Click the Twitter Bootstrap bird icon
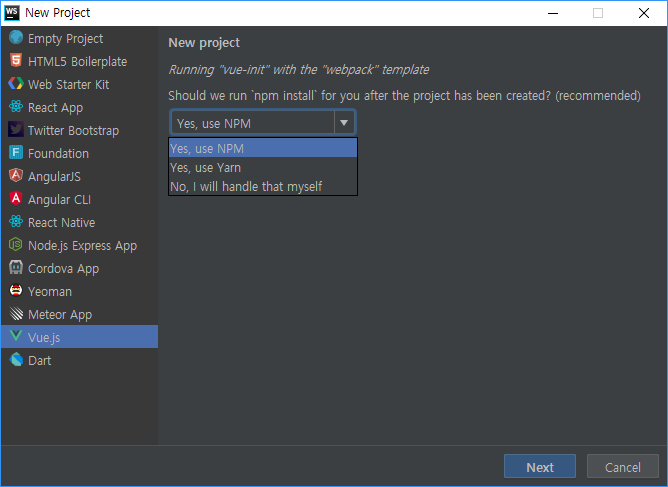668x487 pixels. click(x=16, y=130)
